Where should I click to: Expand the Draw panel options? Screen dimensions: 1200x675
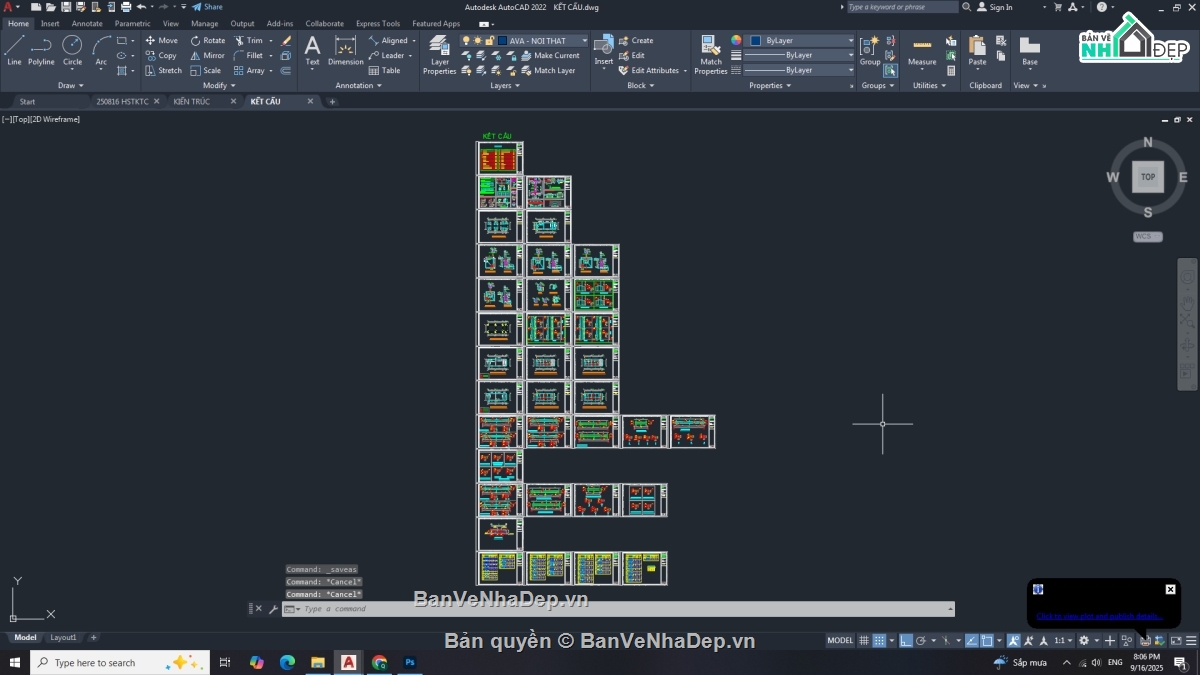[x=71, y=86]
